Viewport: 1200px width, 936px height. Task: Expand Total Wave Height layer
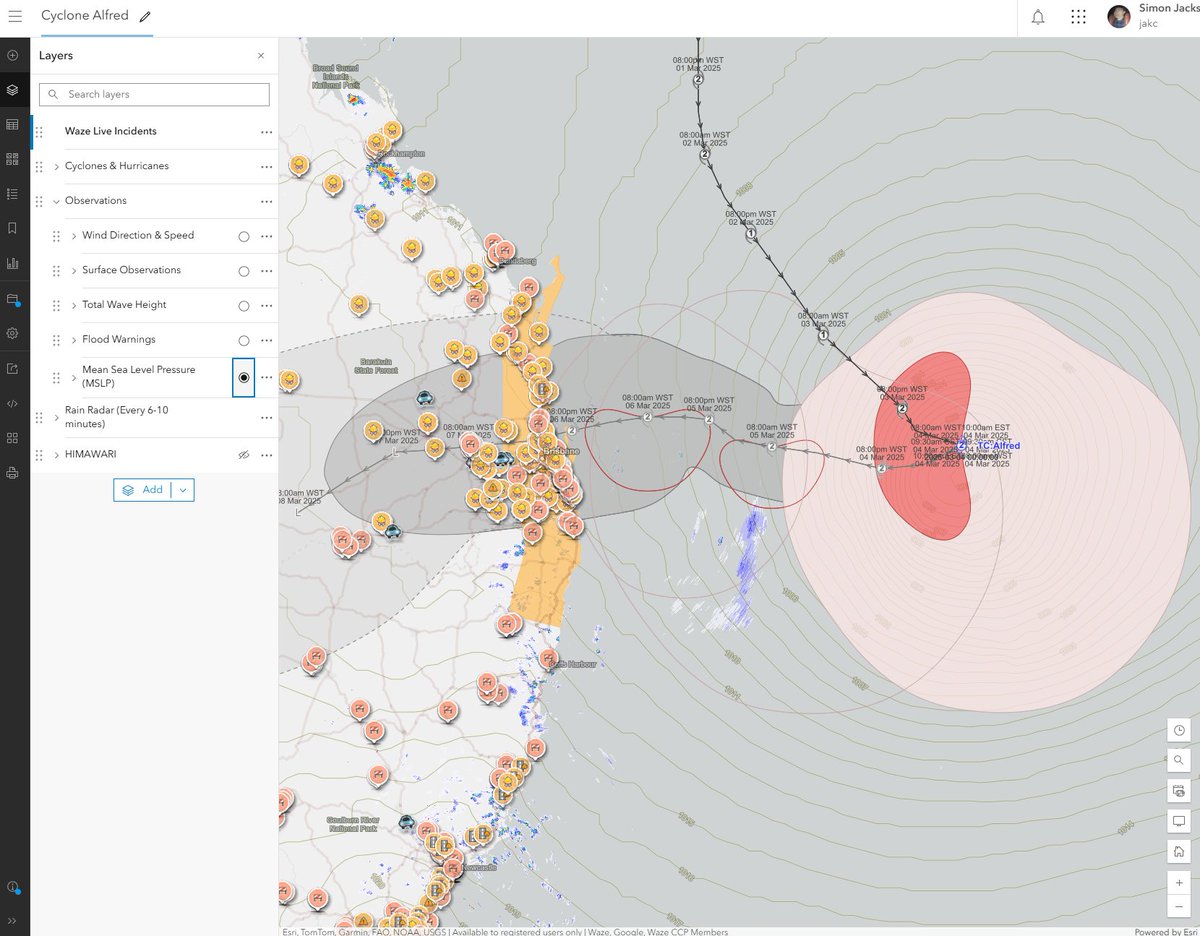tap(74, 305)
